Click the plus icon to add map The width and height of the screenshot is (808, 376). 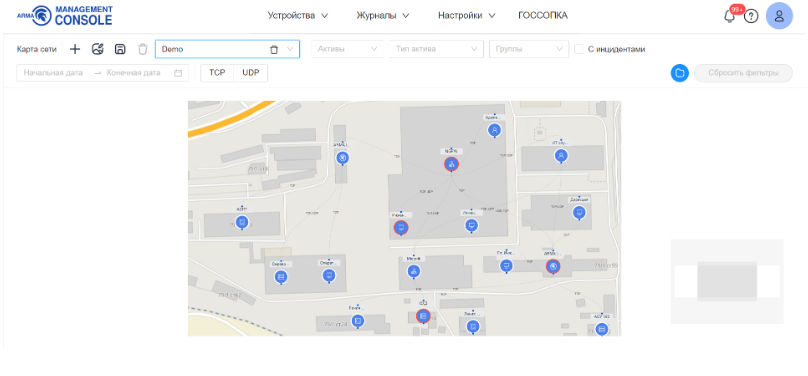(x=75, y=49)
